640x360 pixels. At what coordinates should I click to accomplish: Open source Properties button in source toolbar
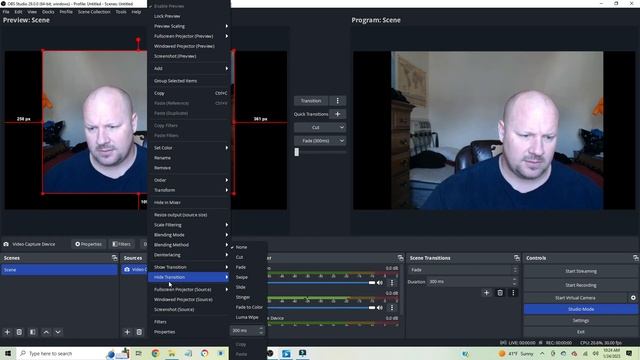coord(88,244)
